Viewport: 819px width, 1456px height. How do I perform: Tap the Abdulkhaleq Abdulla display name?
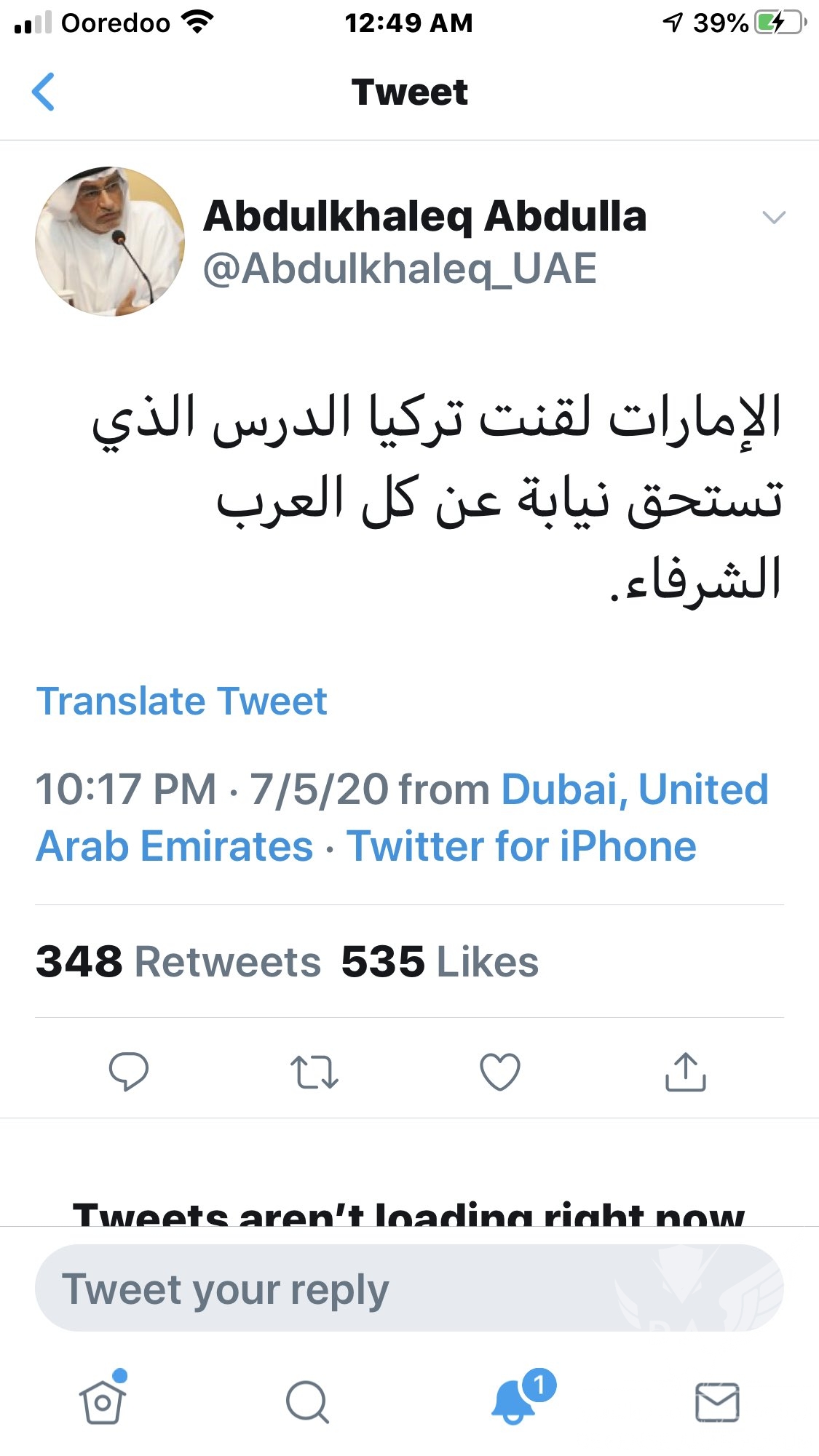[424, 216]
